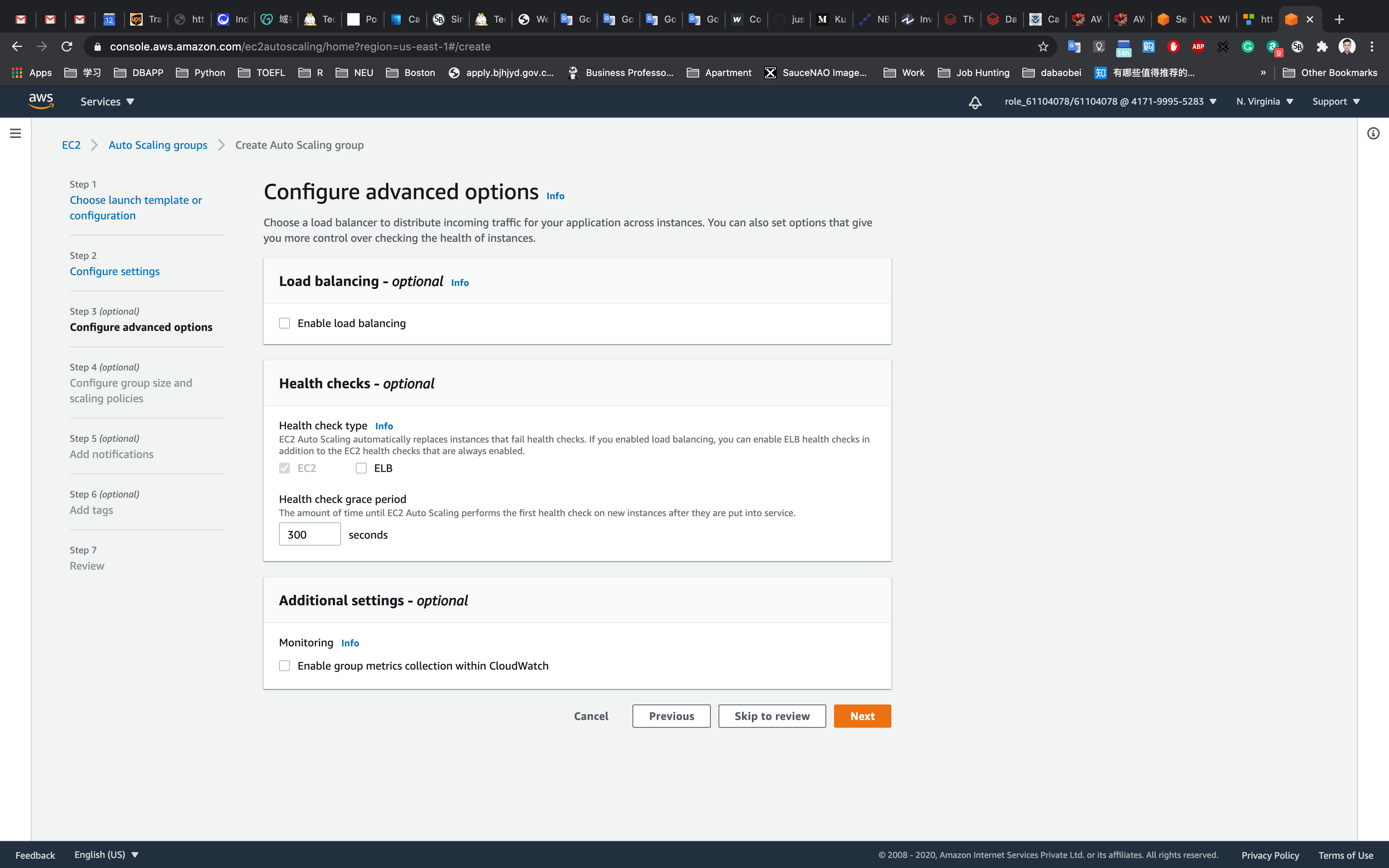Open the hamburger side navigation menu
Viewport: 1389px width, 868px height.
[16, 133]
